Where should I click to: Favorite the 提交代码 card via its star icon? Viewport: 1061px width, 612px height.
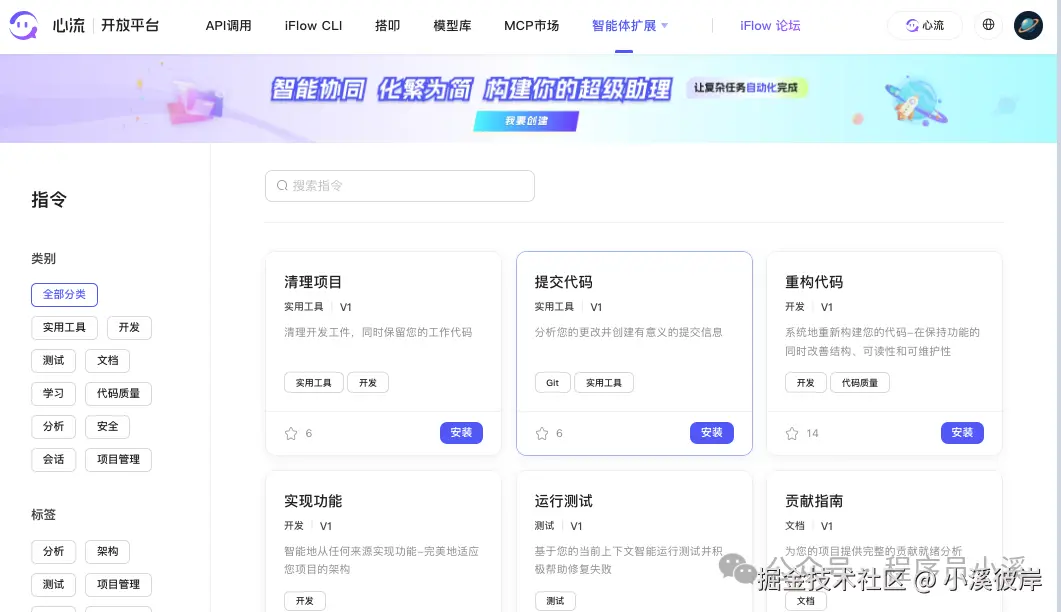coord(541,433)
